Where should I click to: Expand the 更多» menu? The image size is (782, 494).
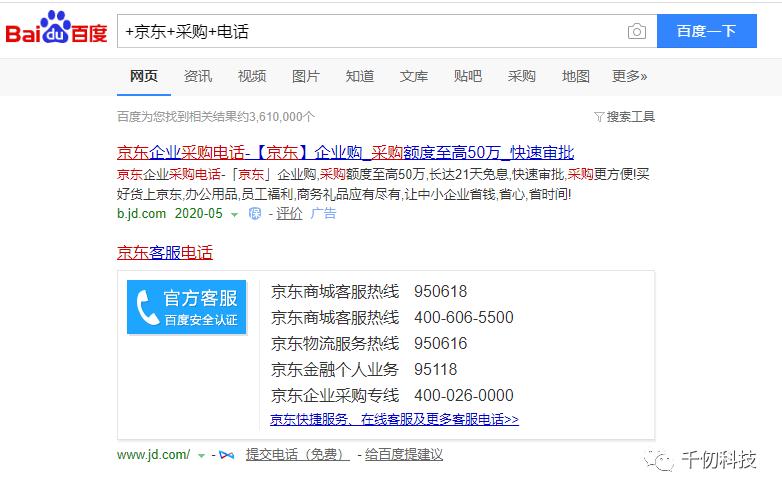(629, 76)
